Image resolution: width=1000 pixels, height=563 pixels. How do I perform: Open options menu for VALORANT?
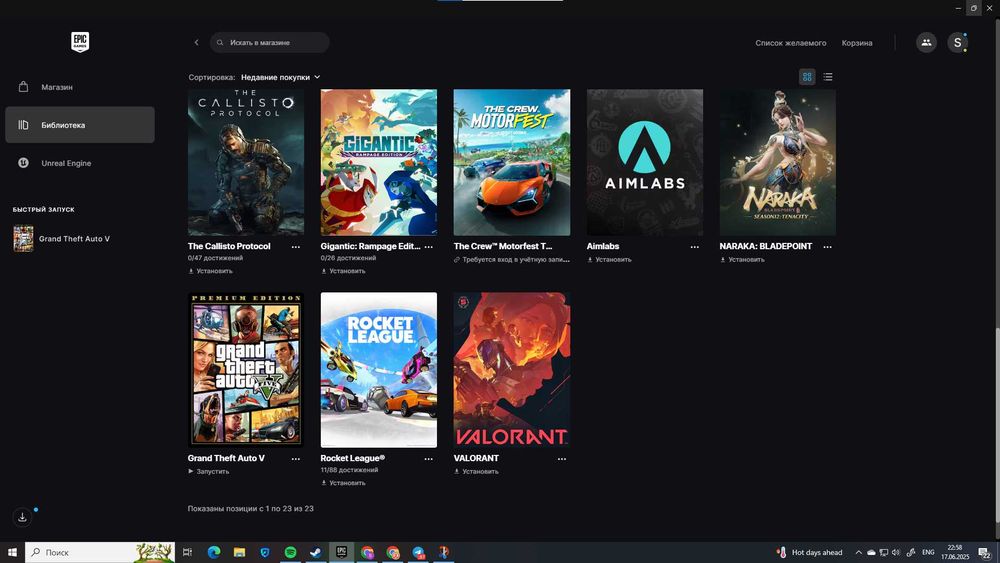coord(562,458)
